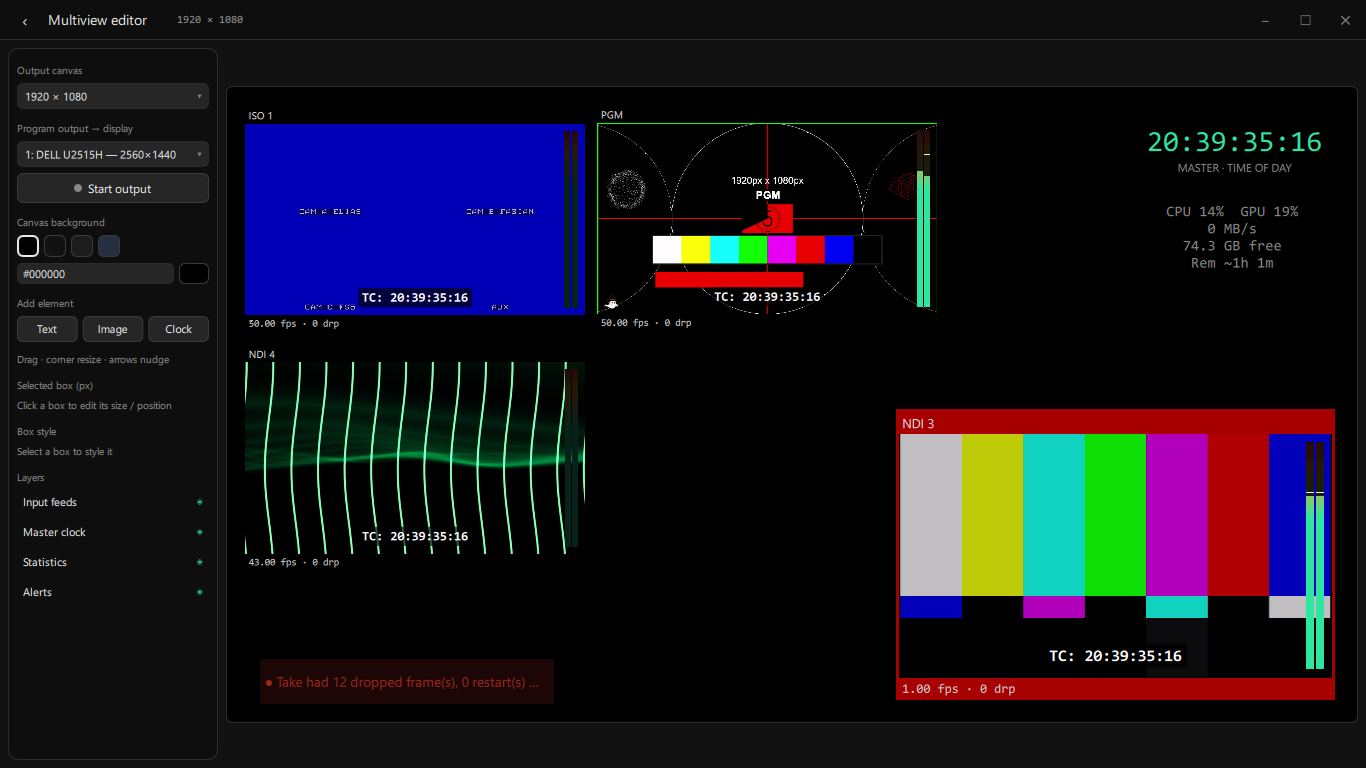Click the NDI 4 tile label
1366x768 pixels.
tap(262, 354)
